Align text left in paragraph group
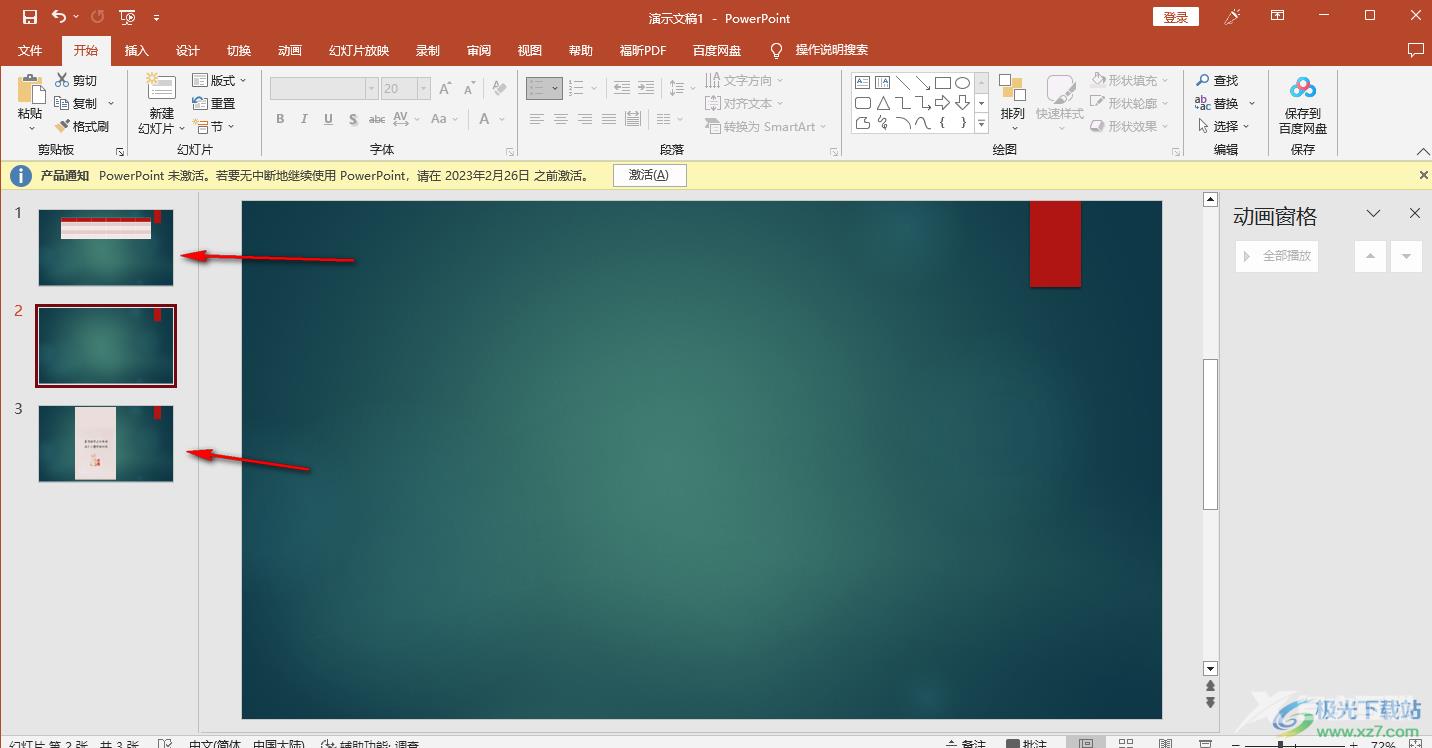Viewport: 1432px width, 748px height. coord(537,119)
